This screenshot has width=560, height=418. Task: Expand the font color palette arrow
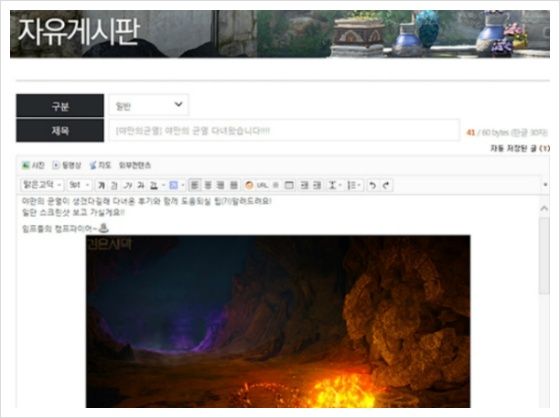tap(163, 185)
